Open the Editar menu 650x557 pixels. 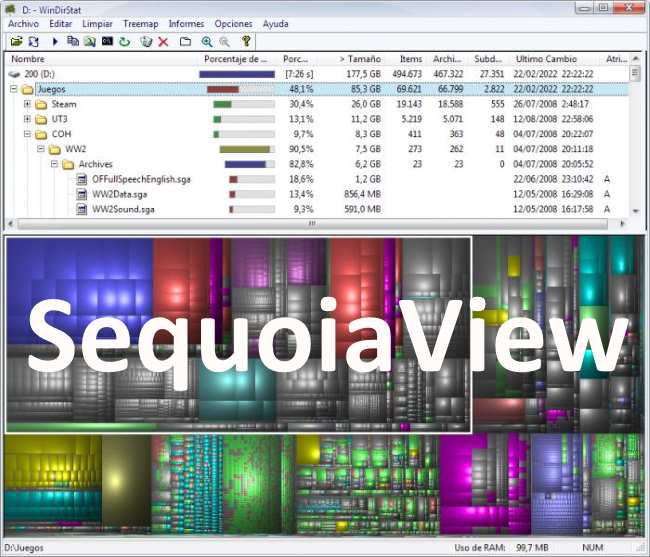pos(61,24)
